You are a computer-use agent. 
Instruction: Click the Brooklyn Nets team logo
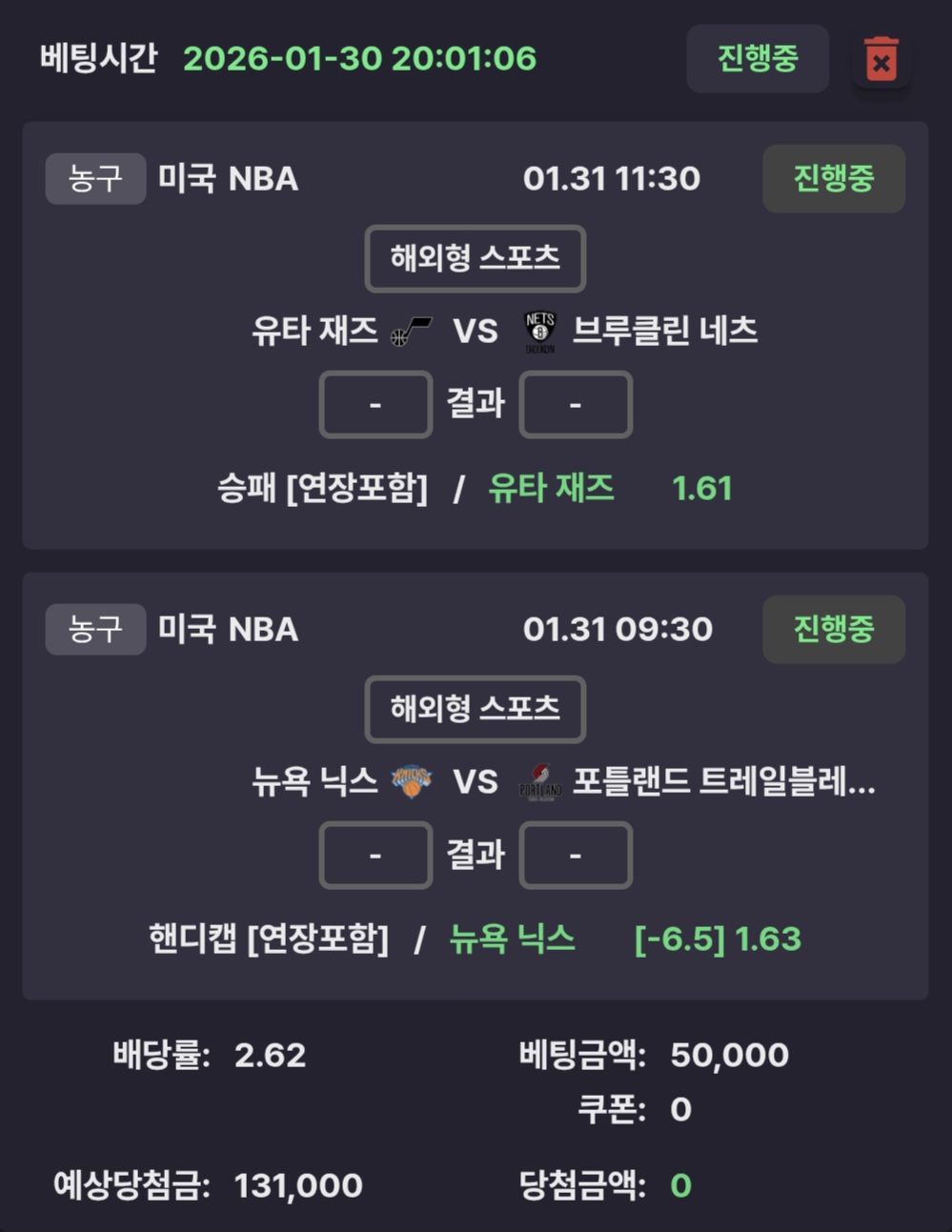[539, 332]
